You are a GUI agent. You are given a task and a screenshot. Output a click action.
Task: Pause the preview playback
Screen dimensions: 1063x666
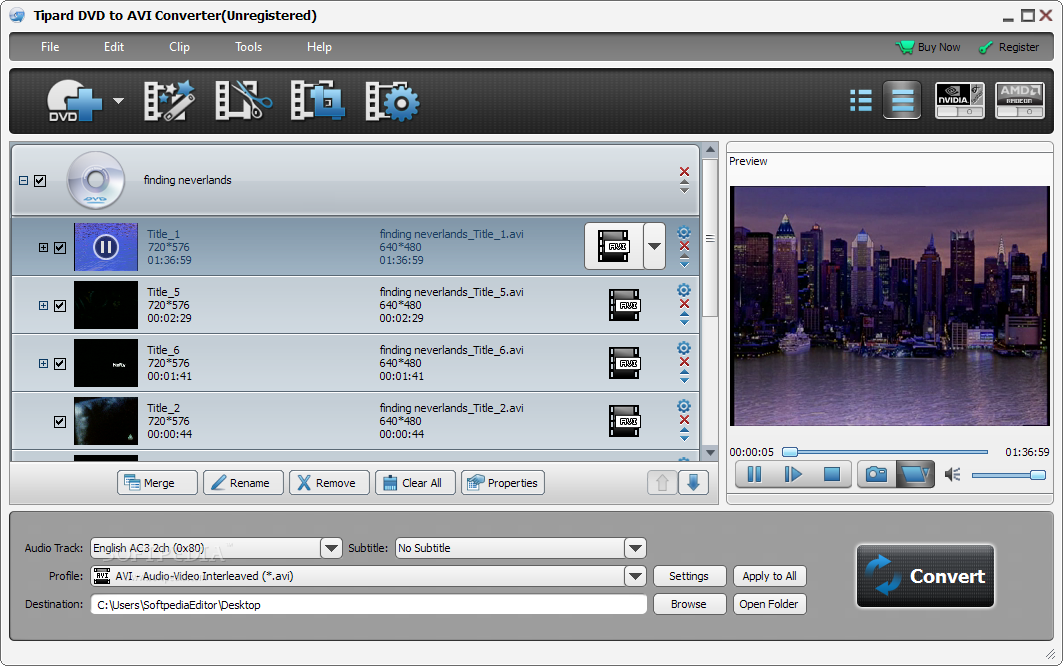point(755,474)
